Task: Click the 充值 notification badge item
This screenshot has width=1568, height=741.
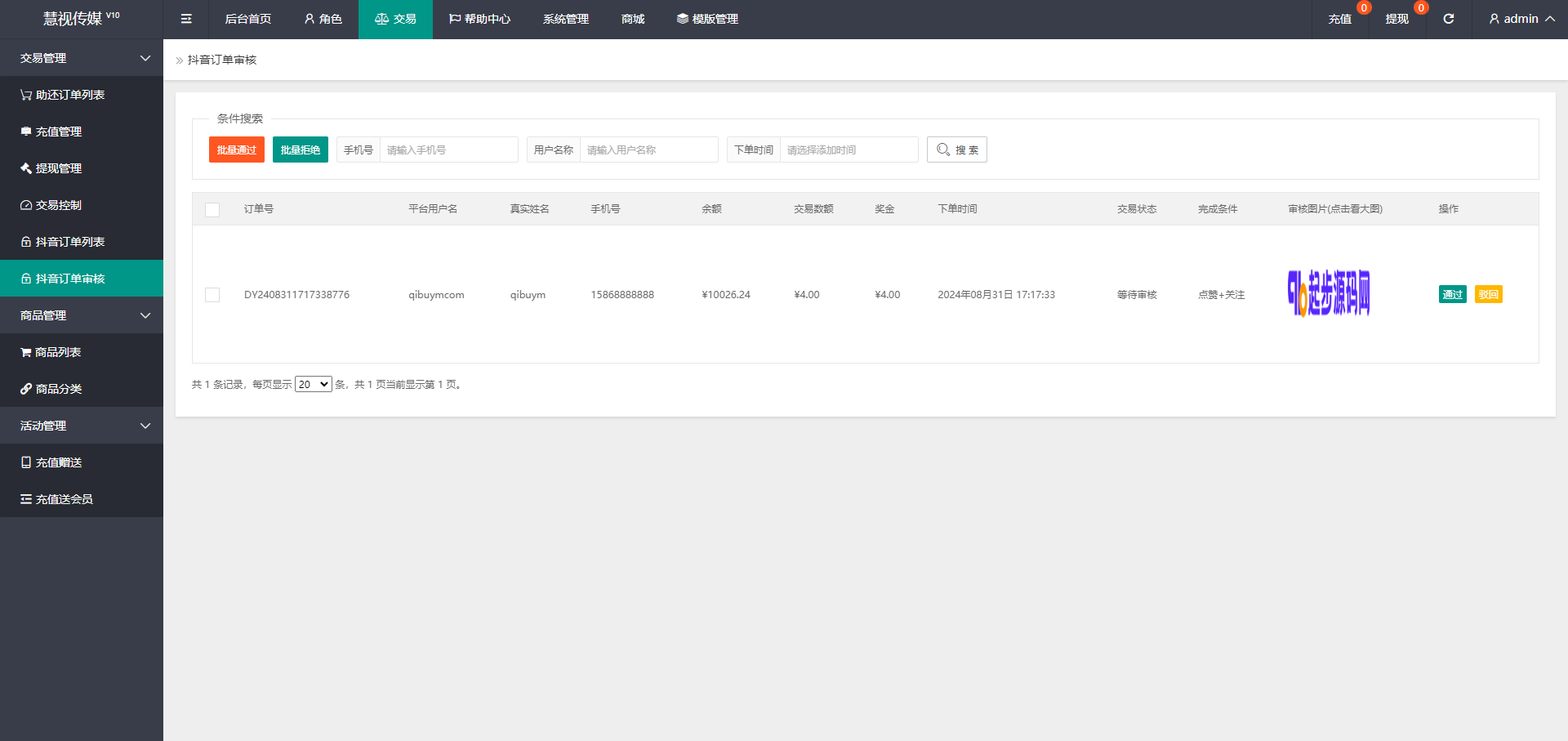Action: point(1340,19)
